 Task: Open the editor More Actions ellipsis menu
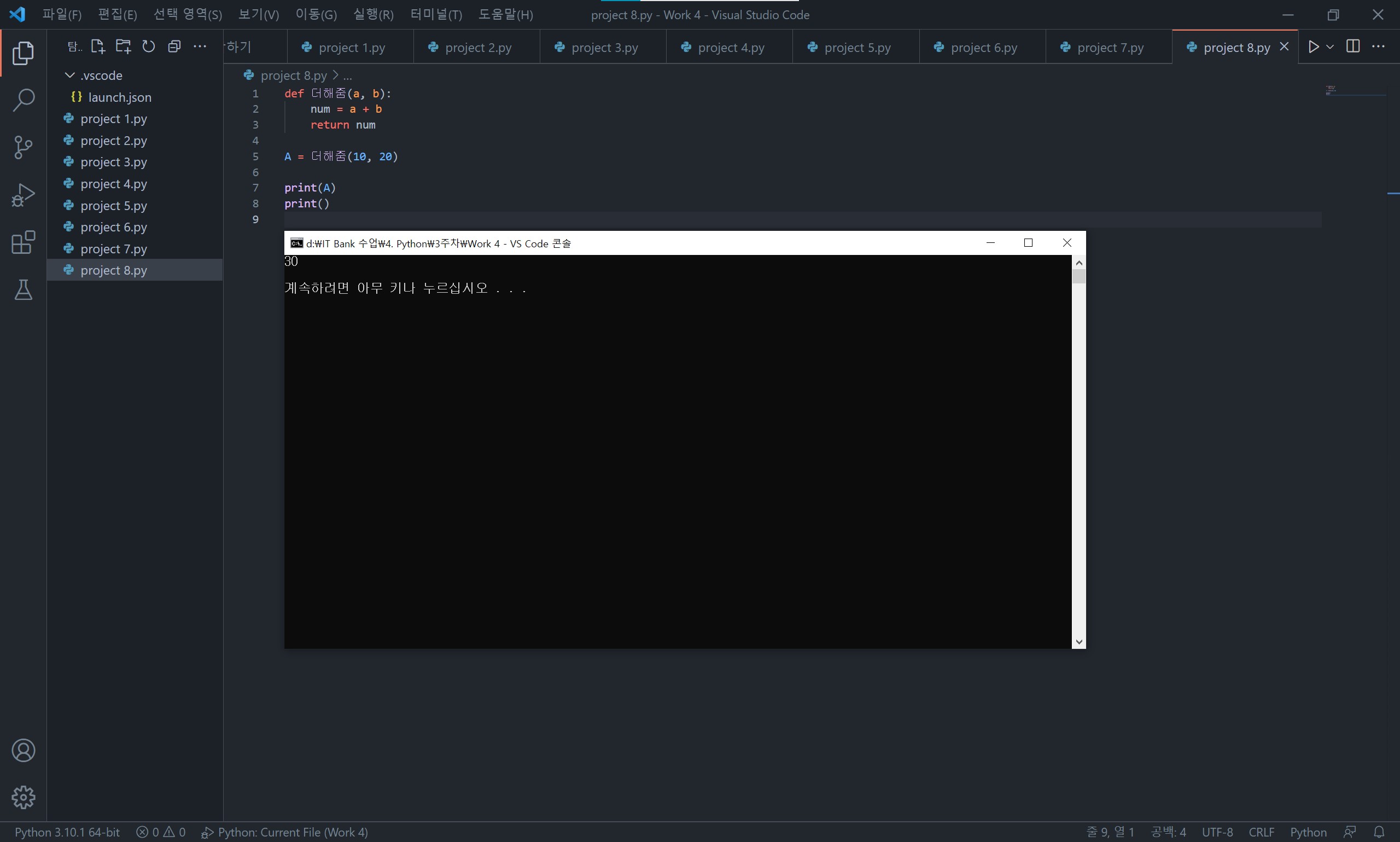pyautogui.click(x=1379, y=47)
